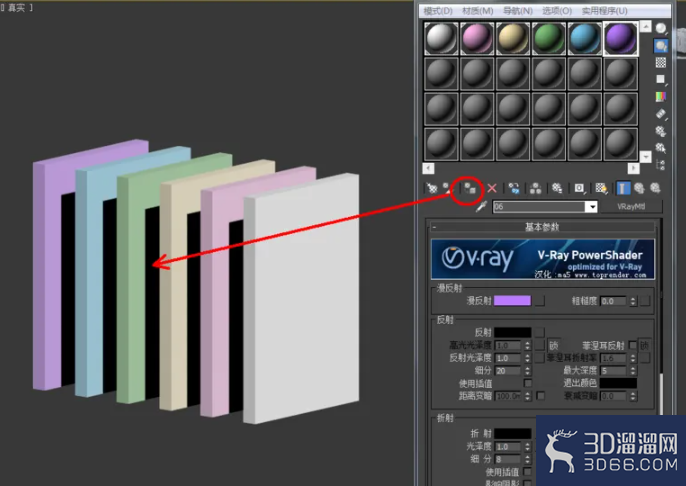Click the 反射光泽度 spinner arrows
Image resolution: width=686 pixels, height=486 pixels.
tap(528, 358)
